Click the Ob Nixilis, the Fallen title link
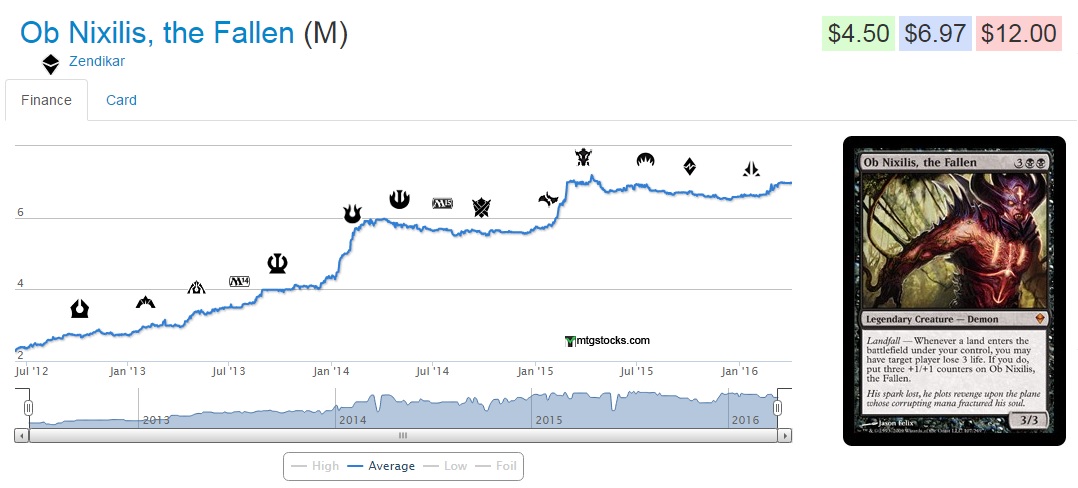The width and height of the screenshot is (1078, 488). [x=158, y=33]
